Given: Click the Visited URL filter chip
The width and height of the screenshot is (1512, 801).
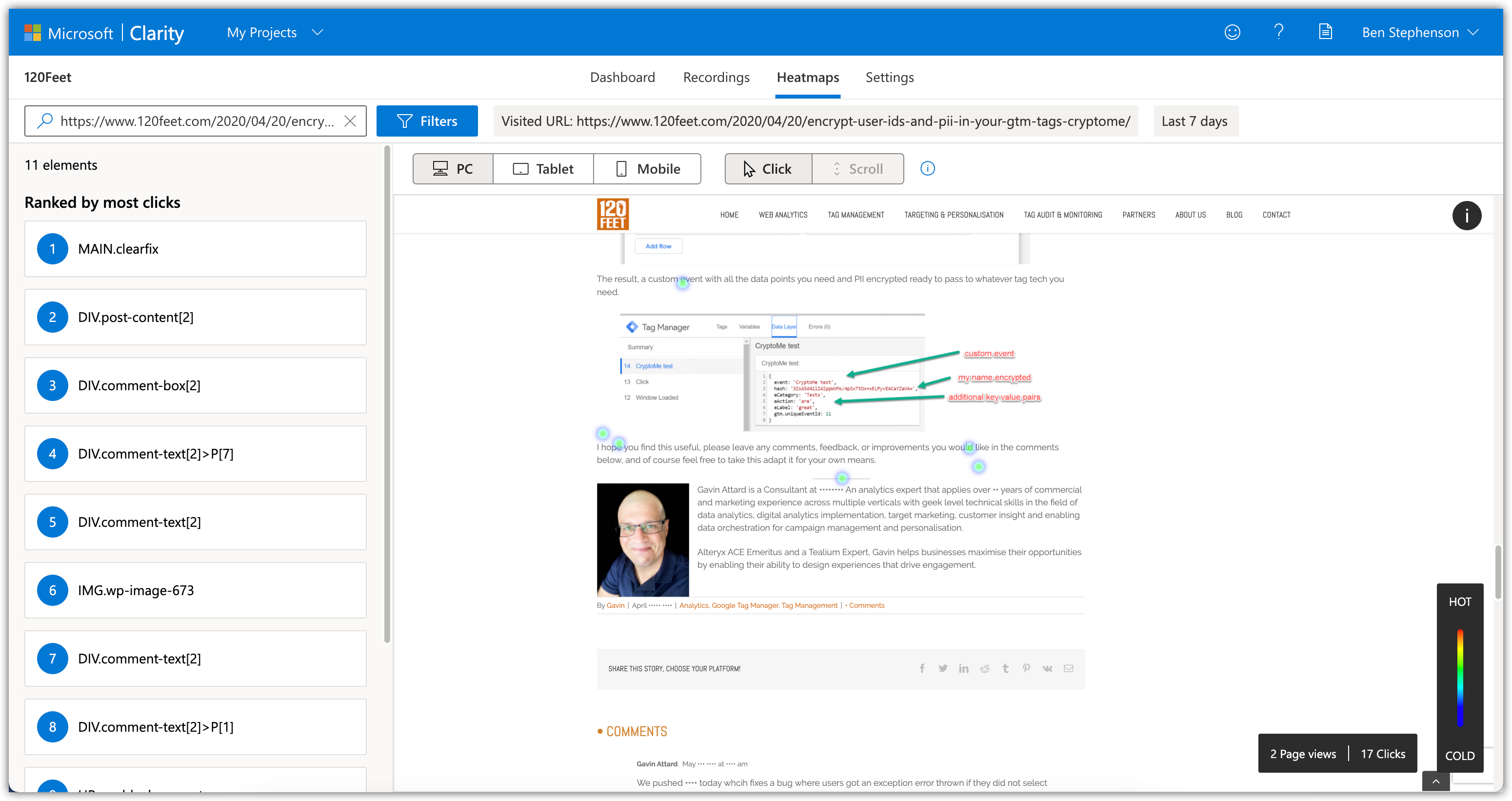Looking at the screenshot, I should coord(816,121).
